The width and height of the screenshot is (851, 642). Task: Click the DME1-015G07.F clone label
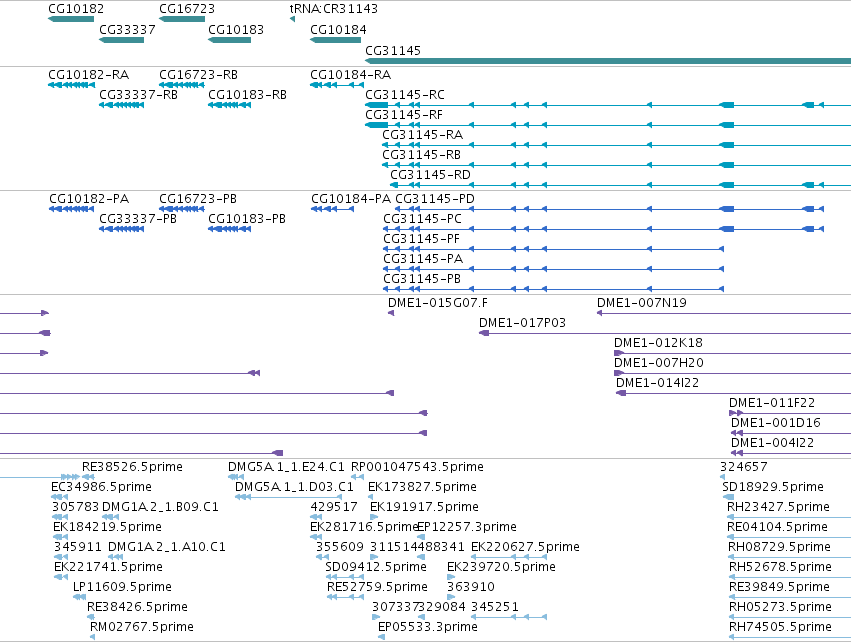point(437,303)
